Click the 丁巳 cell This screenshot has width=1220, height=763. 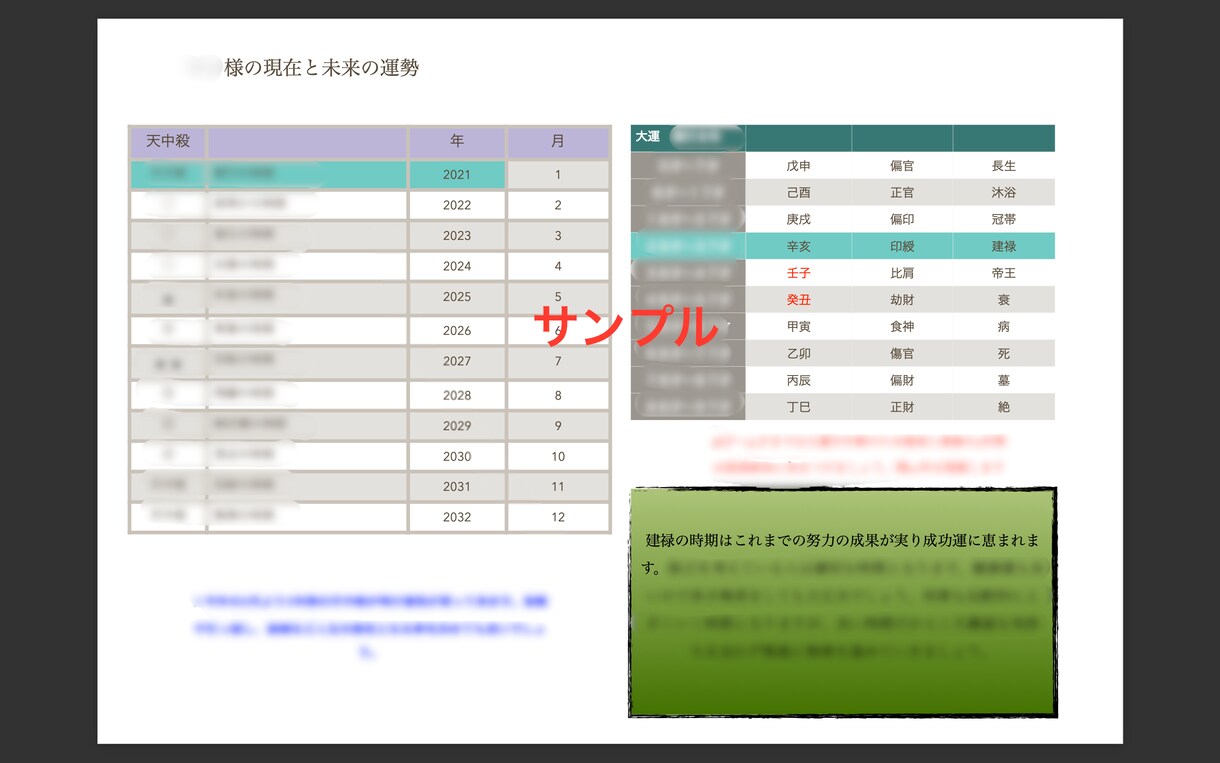(799, 407)
